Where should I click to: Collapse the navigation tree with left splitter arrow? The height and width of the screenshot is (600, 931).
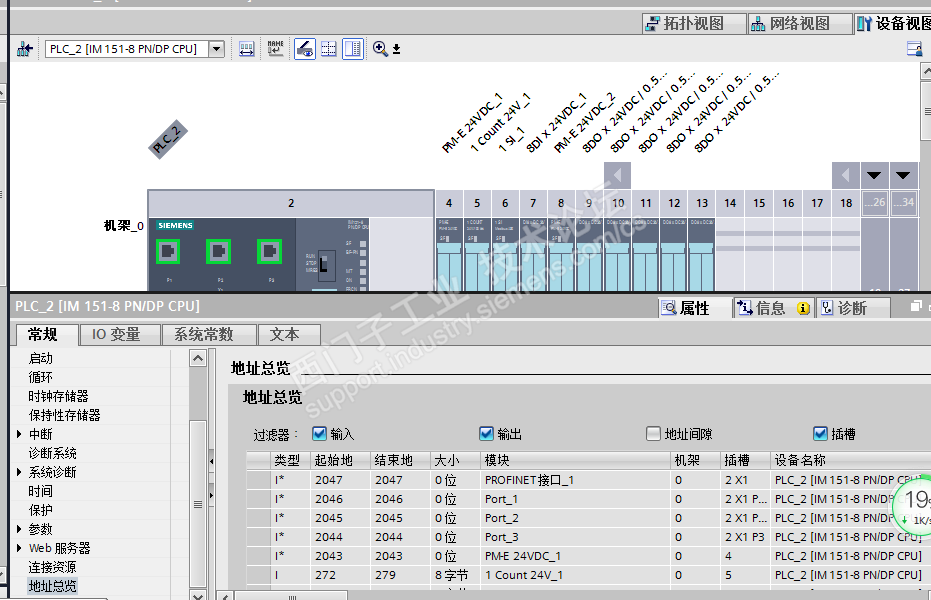pos(211,461)
